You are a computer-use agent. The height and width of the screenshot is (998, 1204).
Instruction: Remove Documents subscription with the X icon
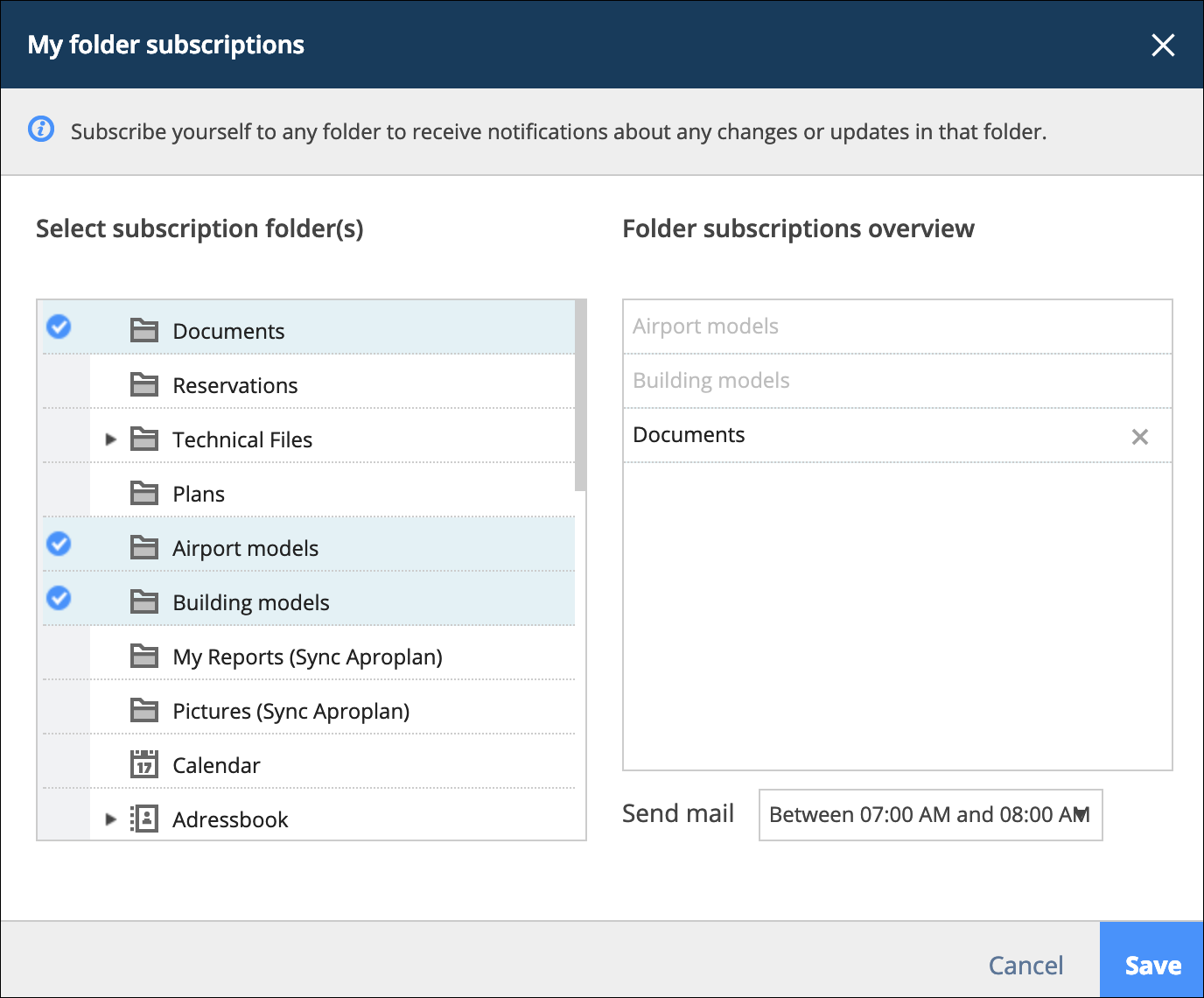tap(1139, 437)
